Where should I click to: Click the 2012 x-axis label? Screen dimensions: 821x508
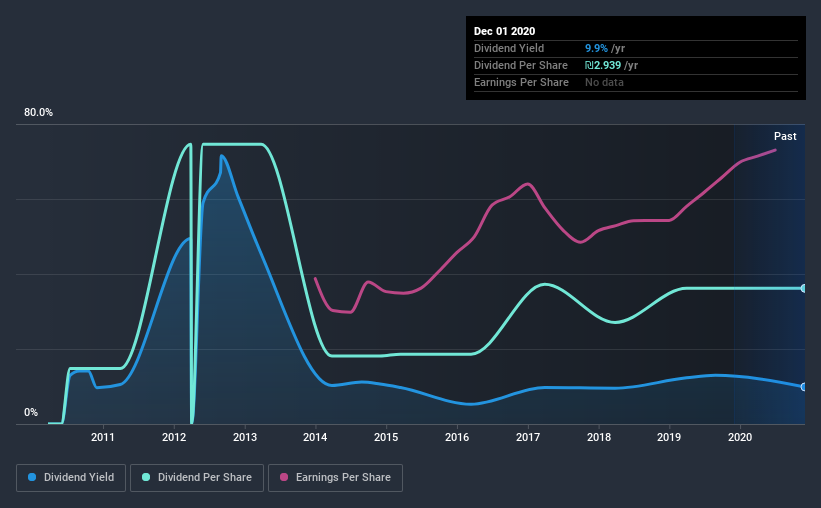pyautogui.click(x=174, y=437)
